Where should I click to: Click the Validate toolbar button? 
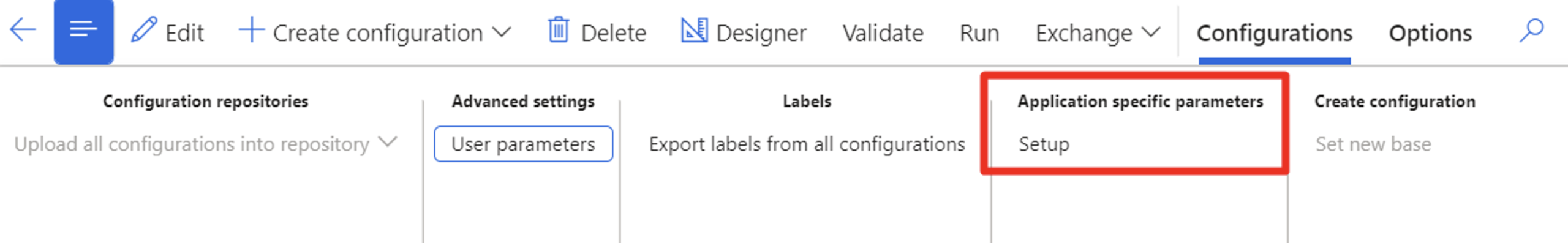pyautogui.click(x=883, y=33)
